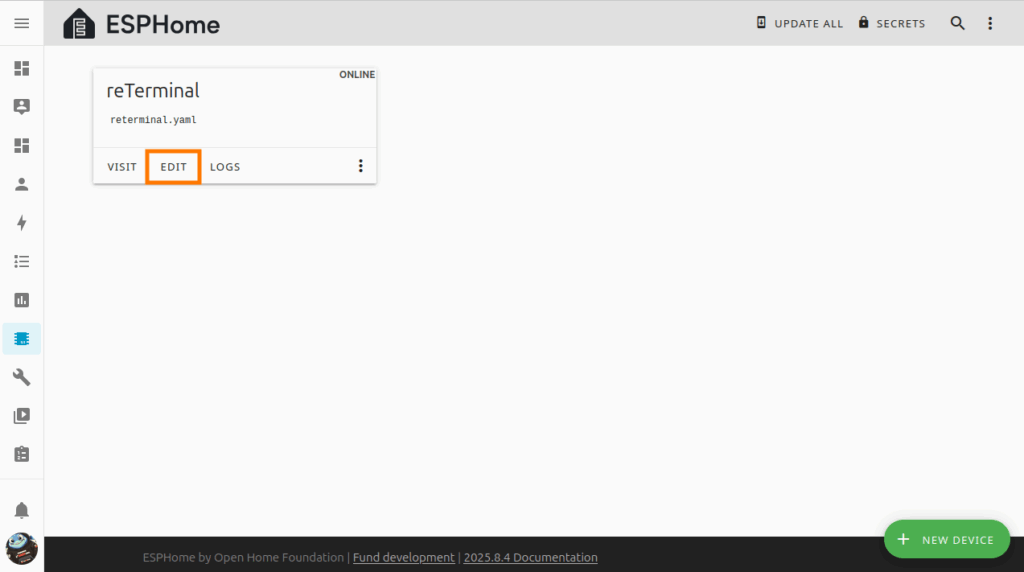The height and width of the screenshot is (572, 1024).
Task: Open the wrench tools sidebar icon
Action: (x=22, y=377)
